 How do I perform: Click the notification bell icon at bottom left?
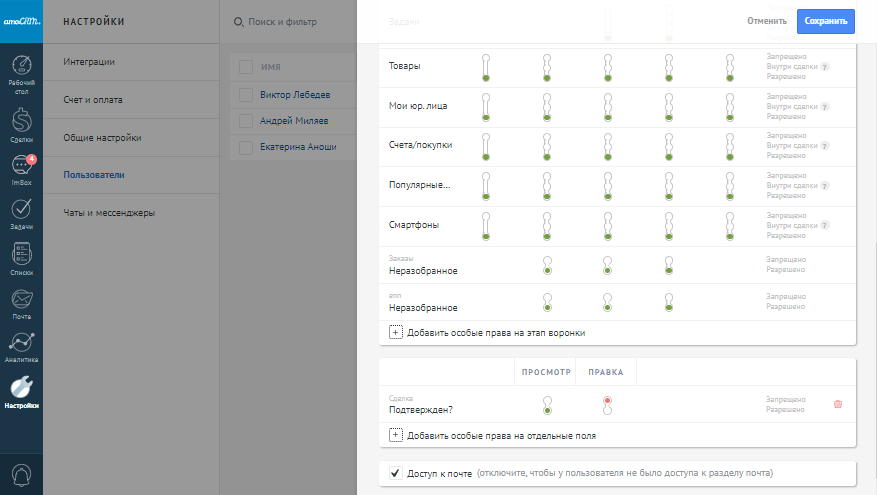point(21,474)
